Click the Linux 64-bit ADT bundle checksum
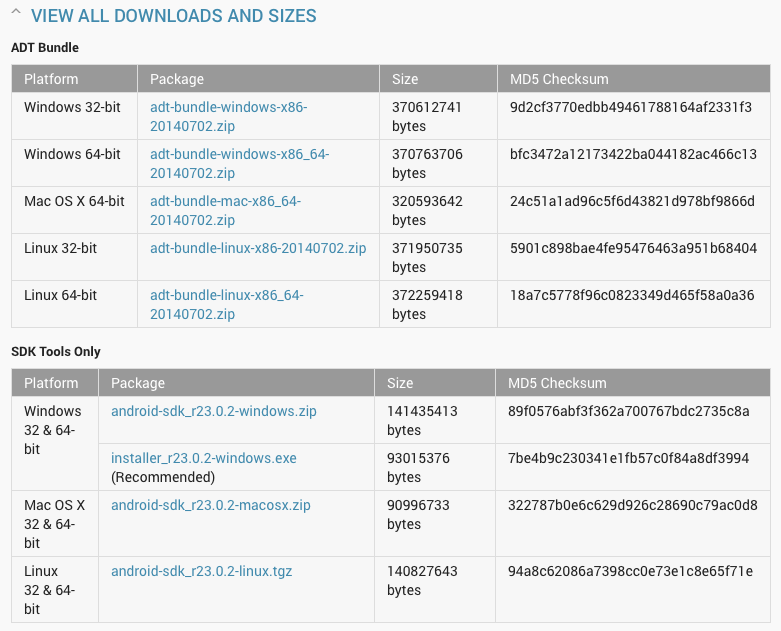 pos(632,295)
